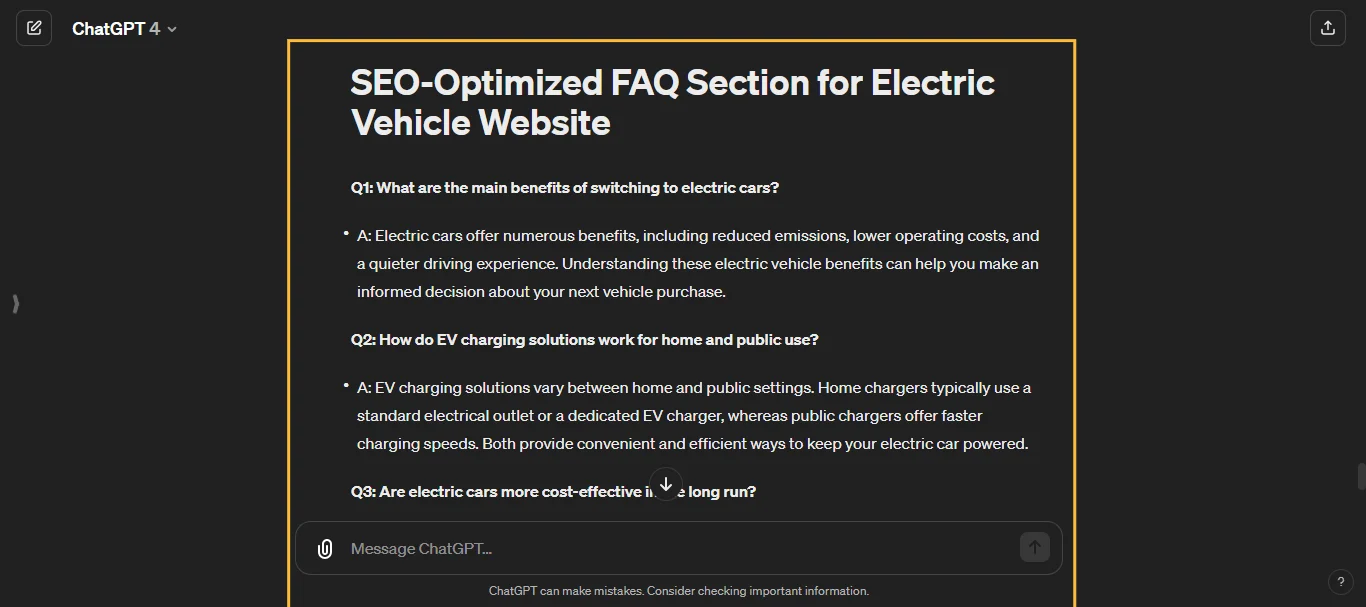Screen dimensions: 1366x607
Task: Open the model version dropdown chevron
Action: pyautogui.click(x=171, y=29)
